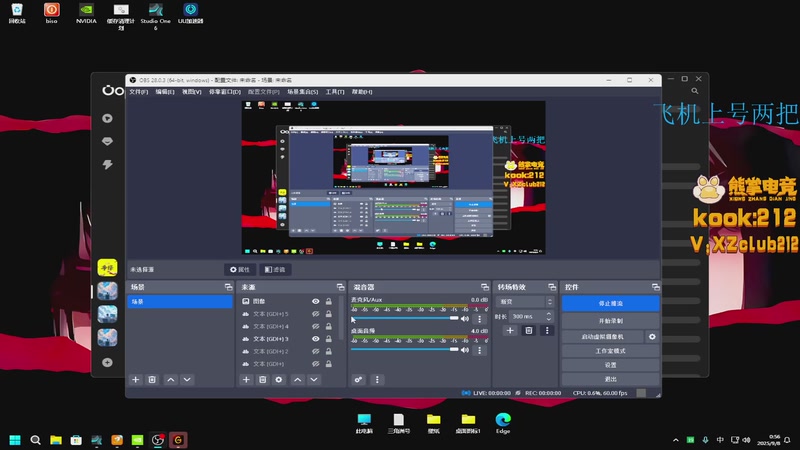The width and height of the screenshot is (800, 450).
Task: Pop out the 场景 dock panel
Action: tap(228, 287)
